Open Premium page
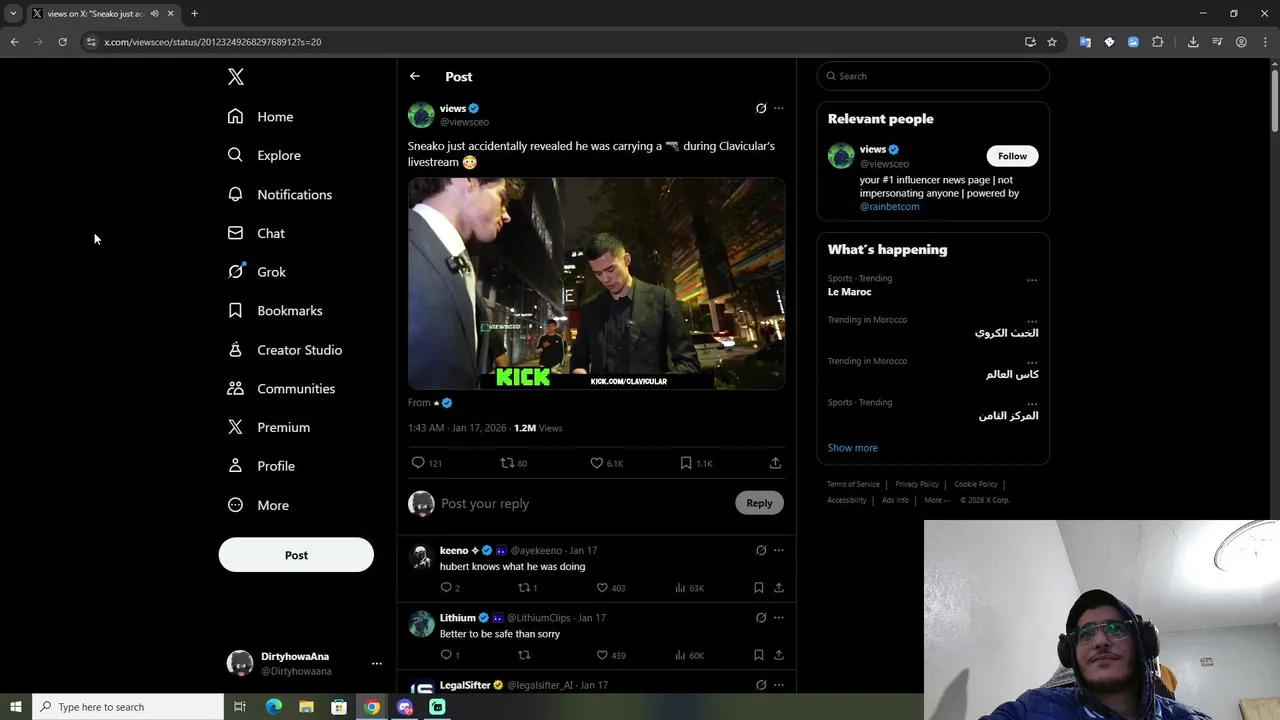This screenshot has height=720, width=1280. point(269,427)
